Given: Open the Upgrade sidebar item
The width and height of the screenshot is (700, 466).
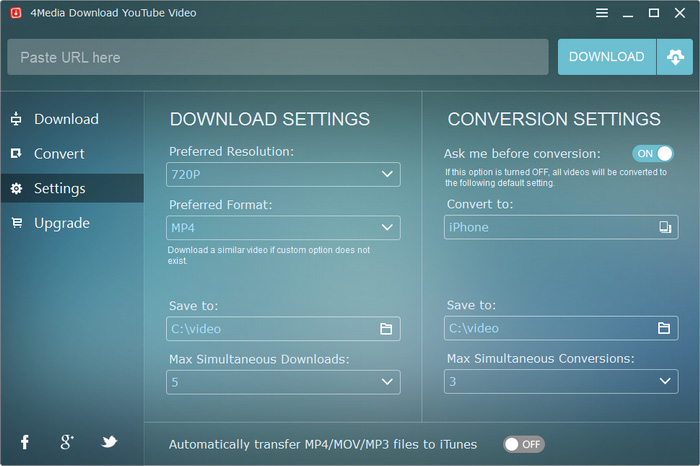Looking at the screenshot, I should click(x=72, y=223).
